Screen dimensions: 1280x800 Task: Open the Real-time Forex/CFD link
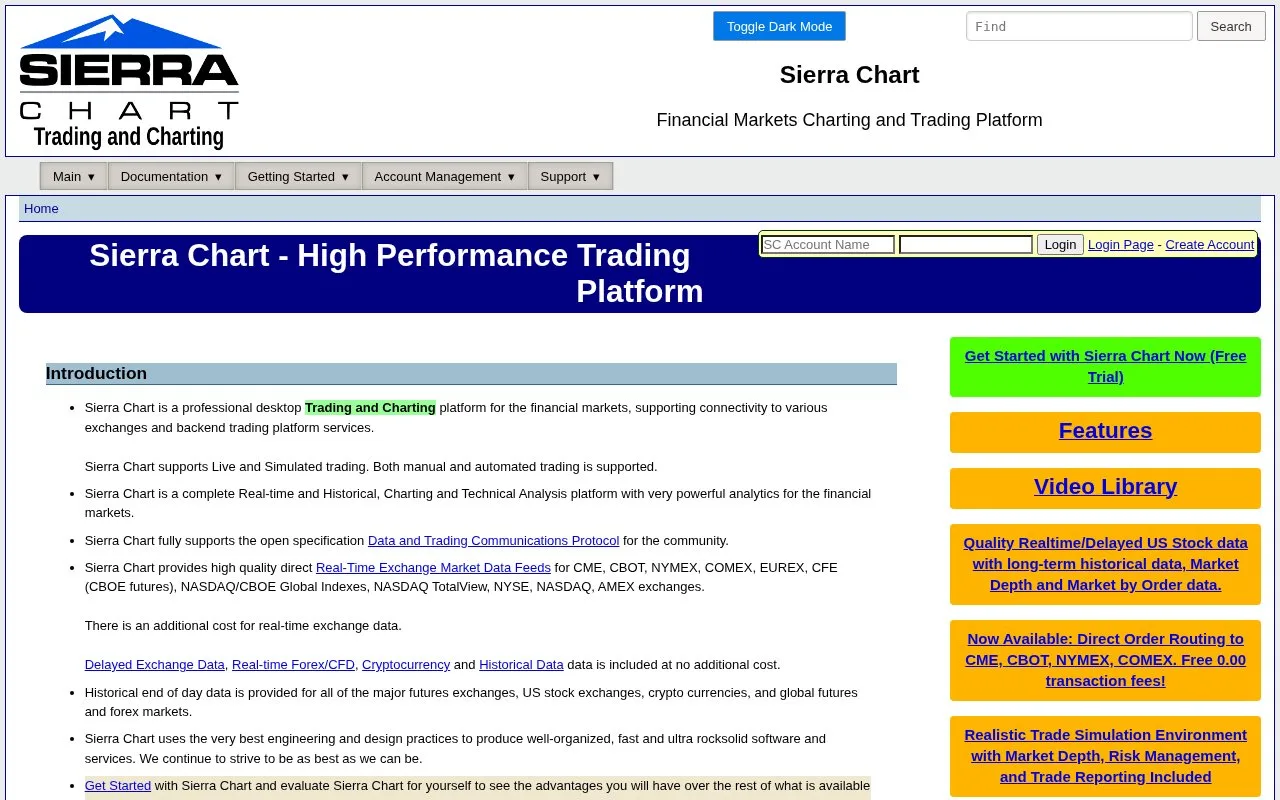click(293, 665)
